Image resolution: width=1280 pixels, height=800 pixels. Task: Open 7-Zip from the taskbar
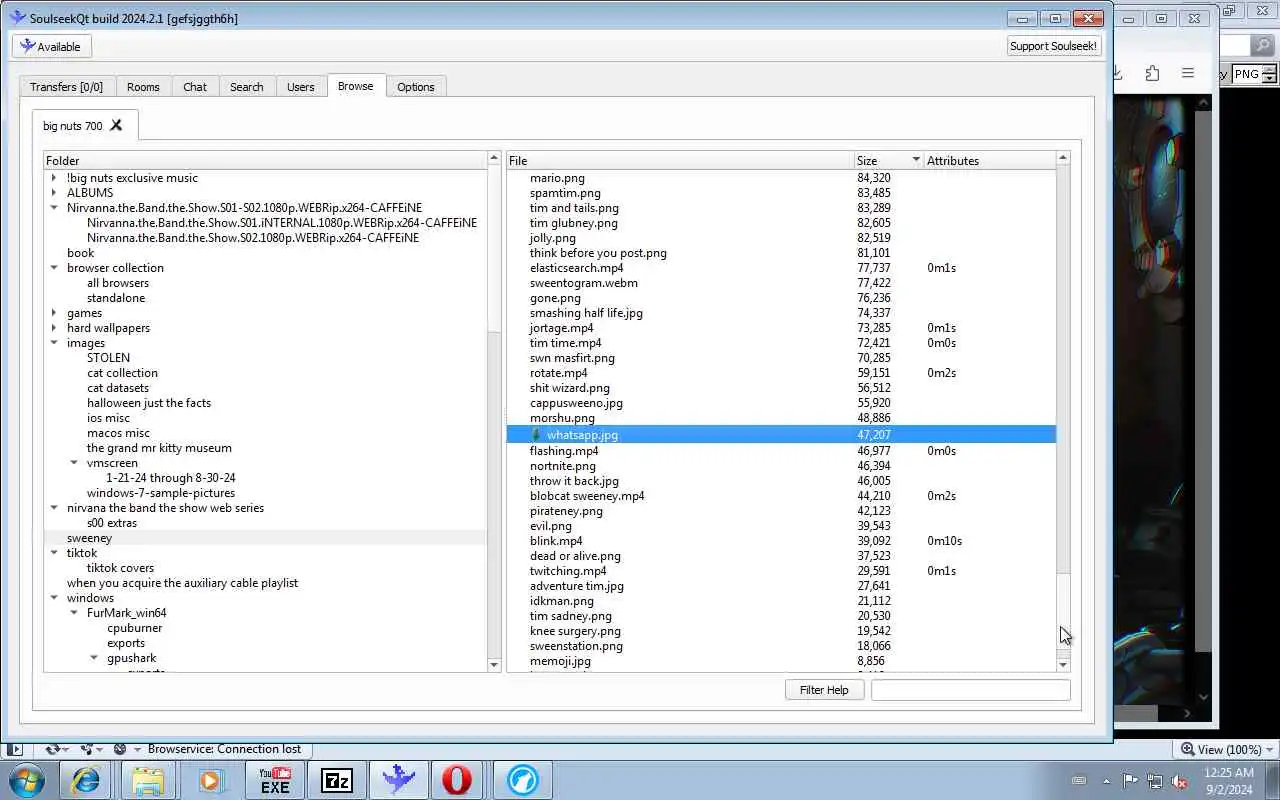point(337,780)
